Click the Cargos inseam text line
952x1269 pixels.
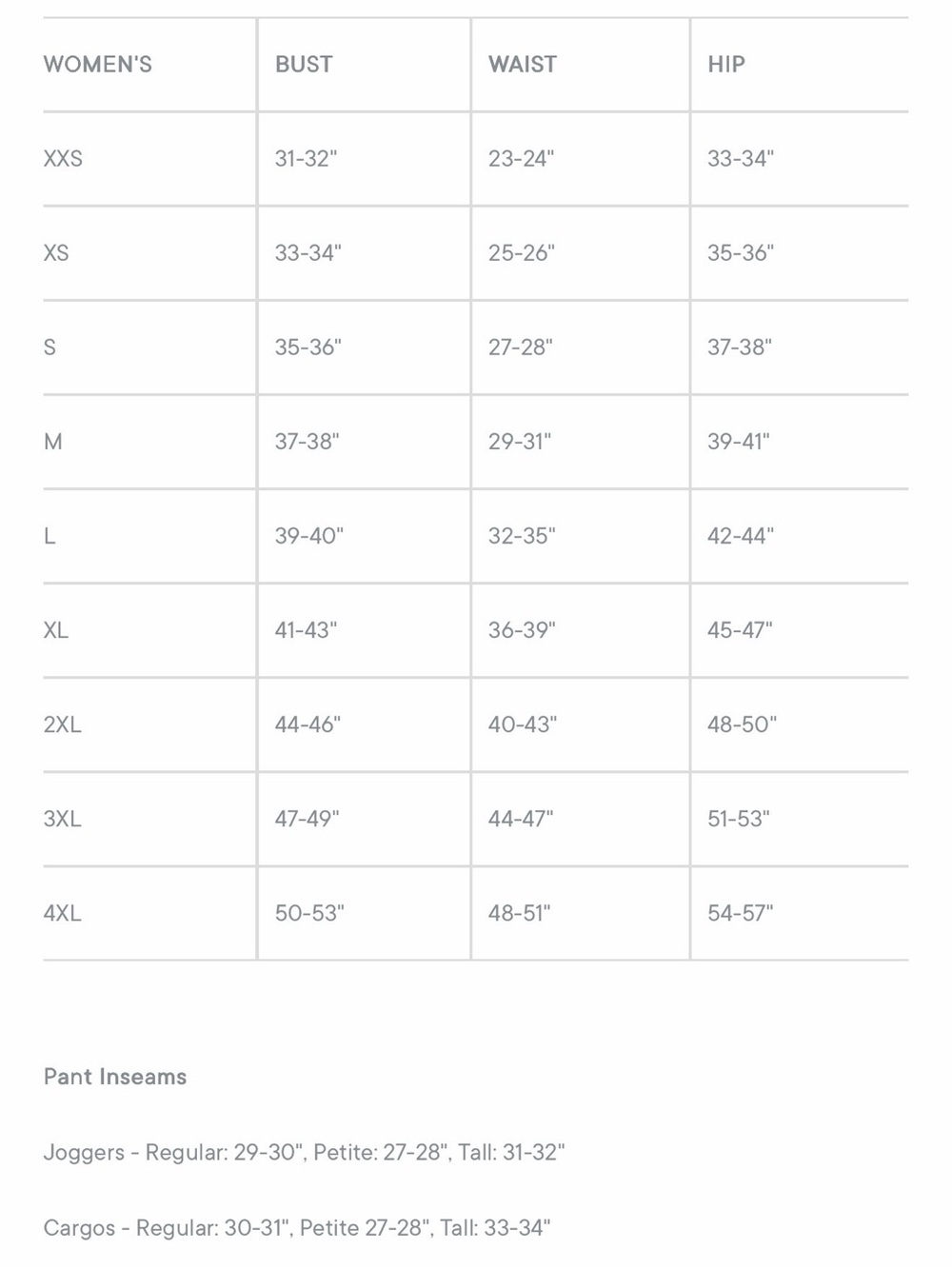297,1228
